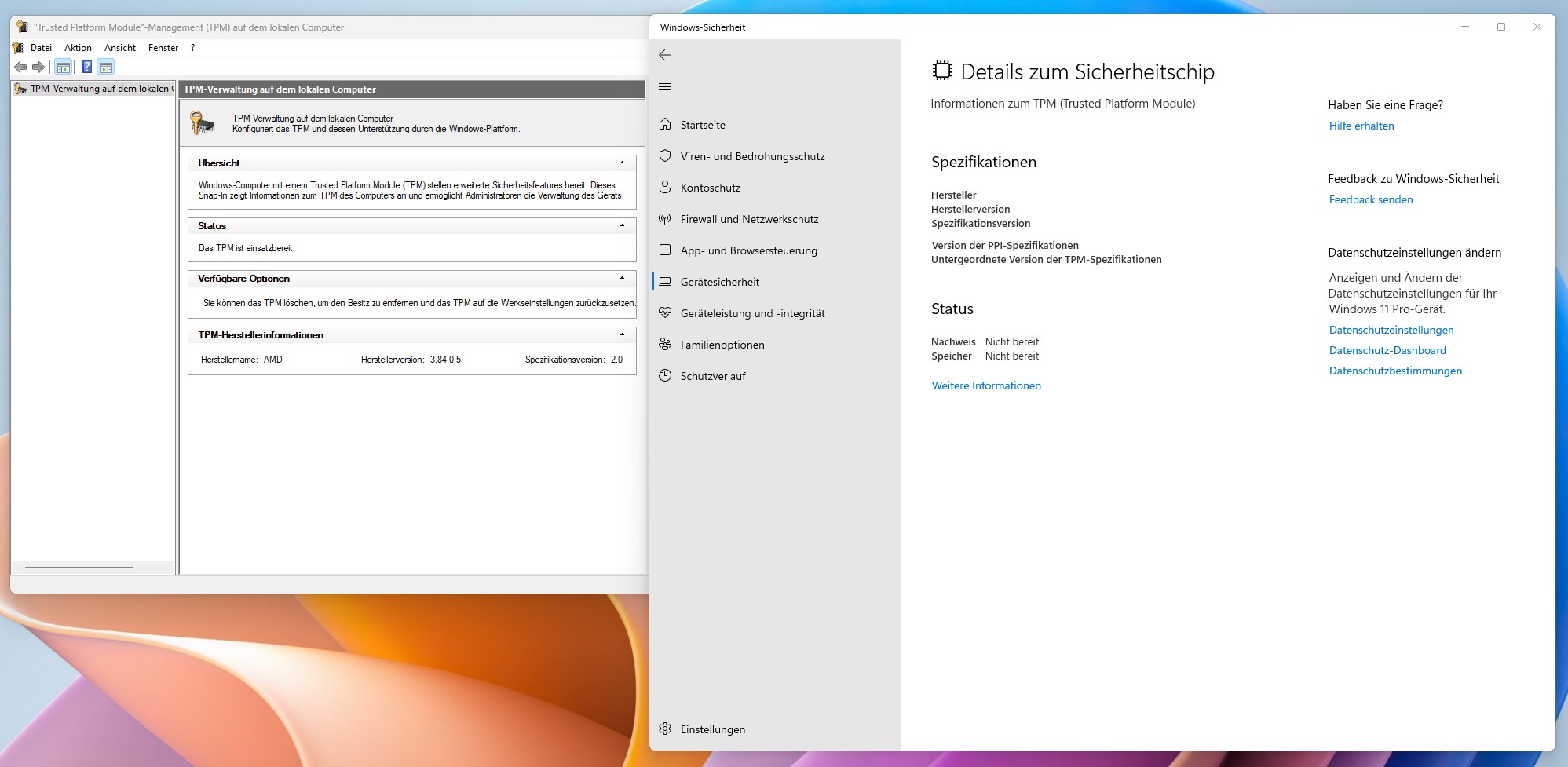The height and width of the screenshot is (767, 1568).
Task: Click the TPM löschen description text
Action: (419, 303)
